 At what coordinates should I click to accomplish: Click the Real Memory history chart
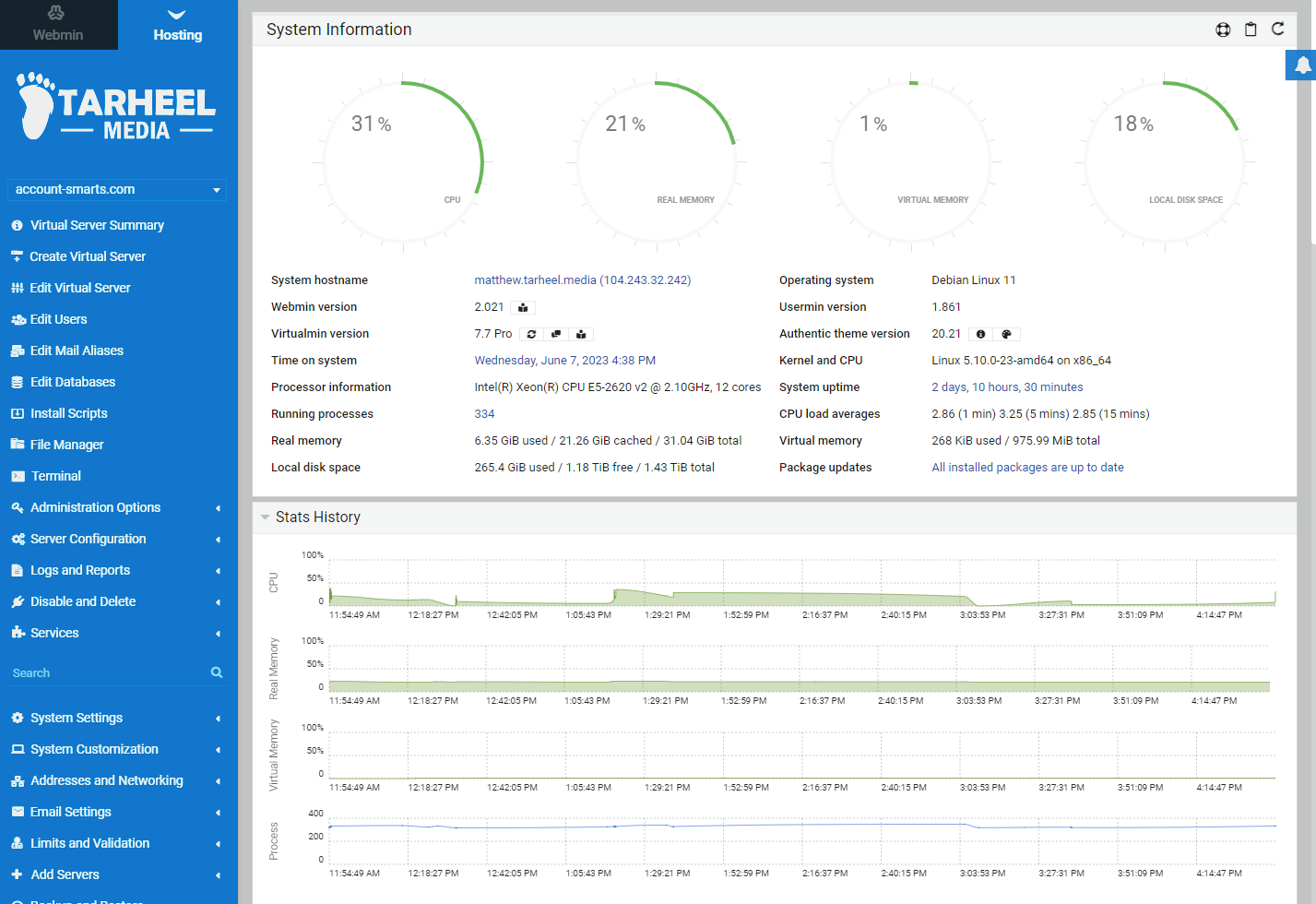coord(800,669)
